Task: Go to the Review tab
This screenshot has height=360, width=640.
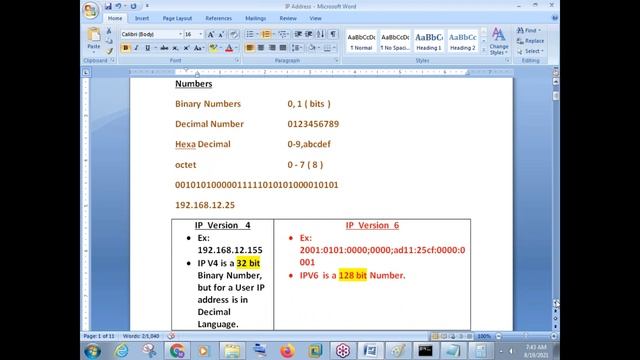Action: click(288, 18)
